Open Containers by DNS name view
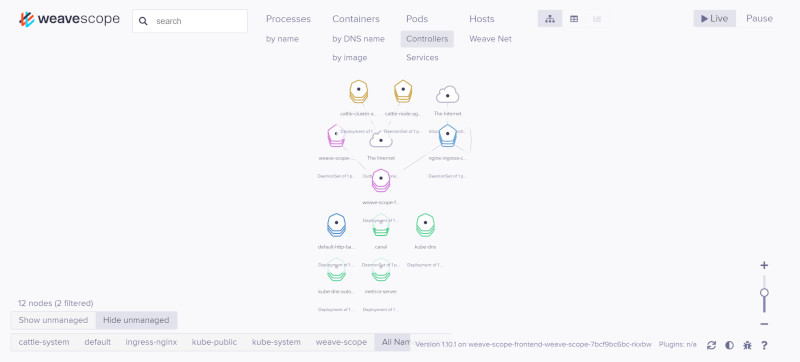 (x=358, y=39)
